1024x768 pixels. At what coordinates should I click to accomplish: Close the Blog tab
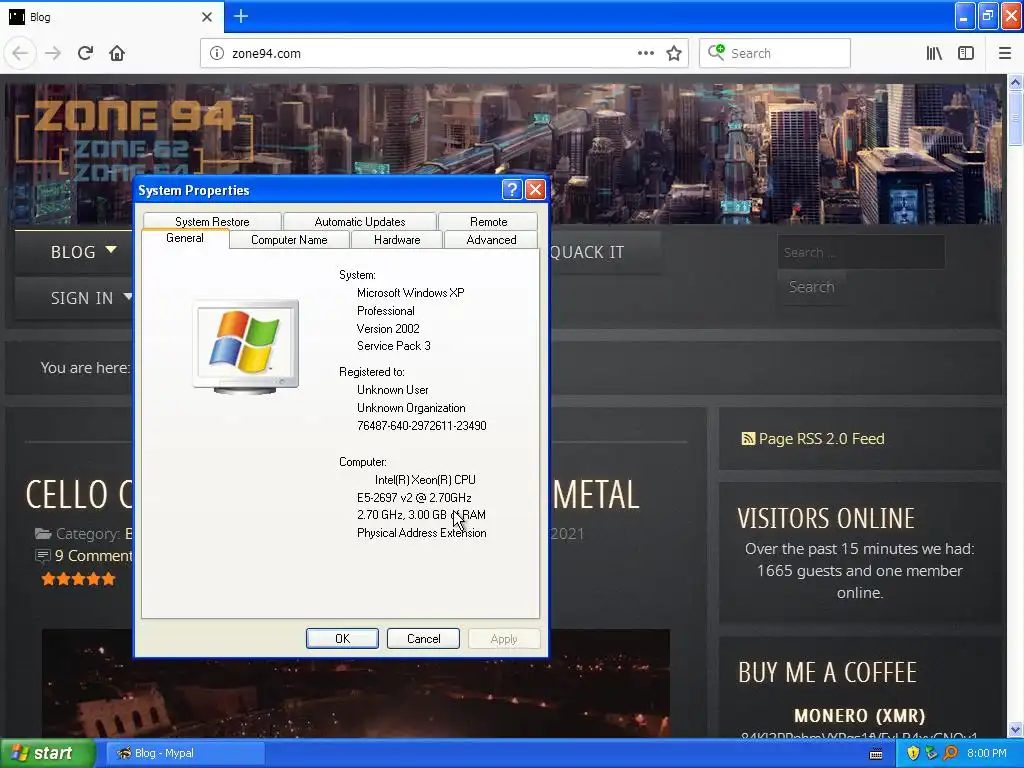point(207,17)
